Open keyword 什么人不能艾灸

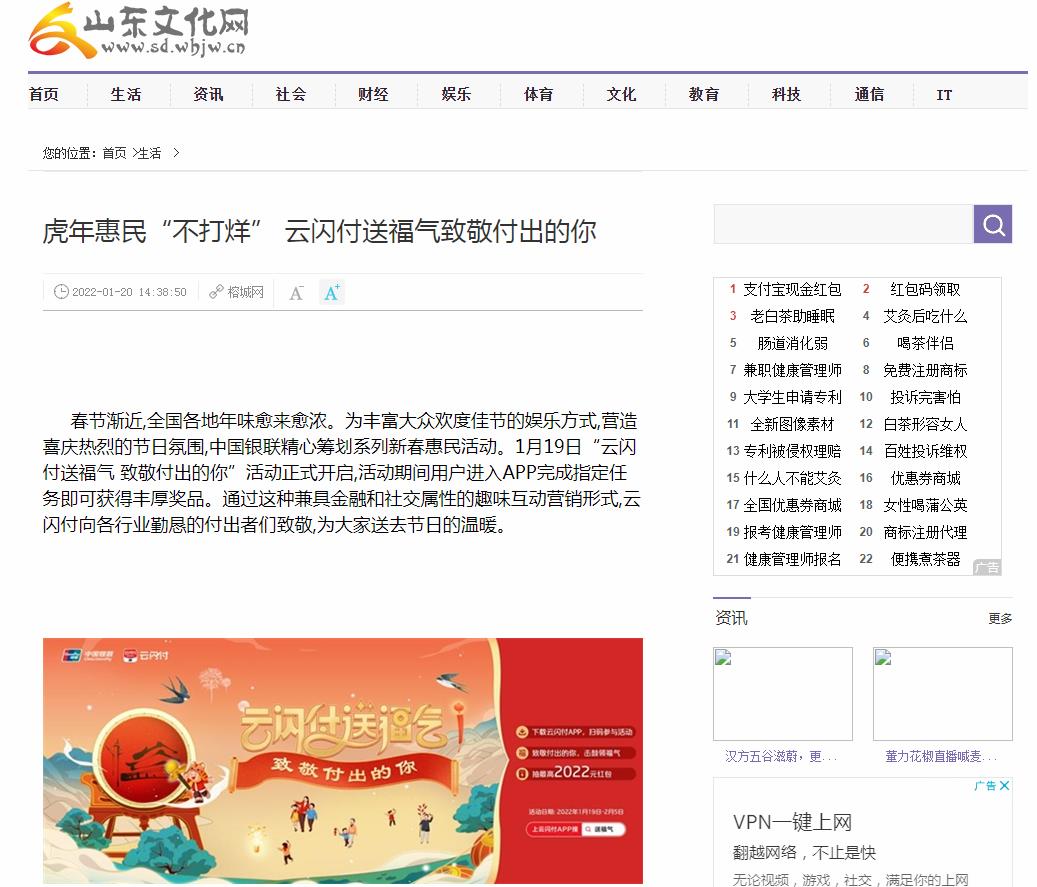[792, 478]
